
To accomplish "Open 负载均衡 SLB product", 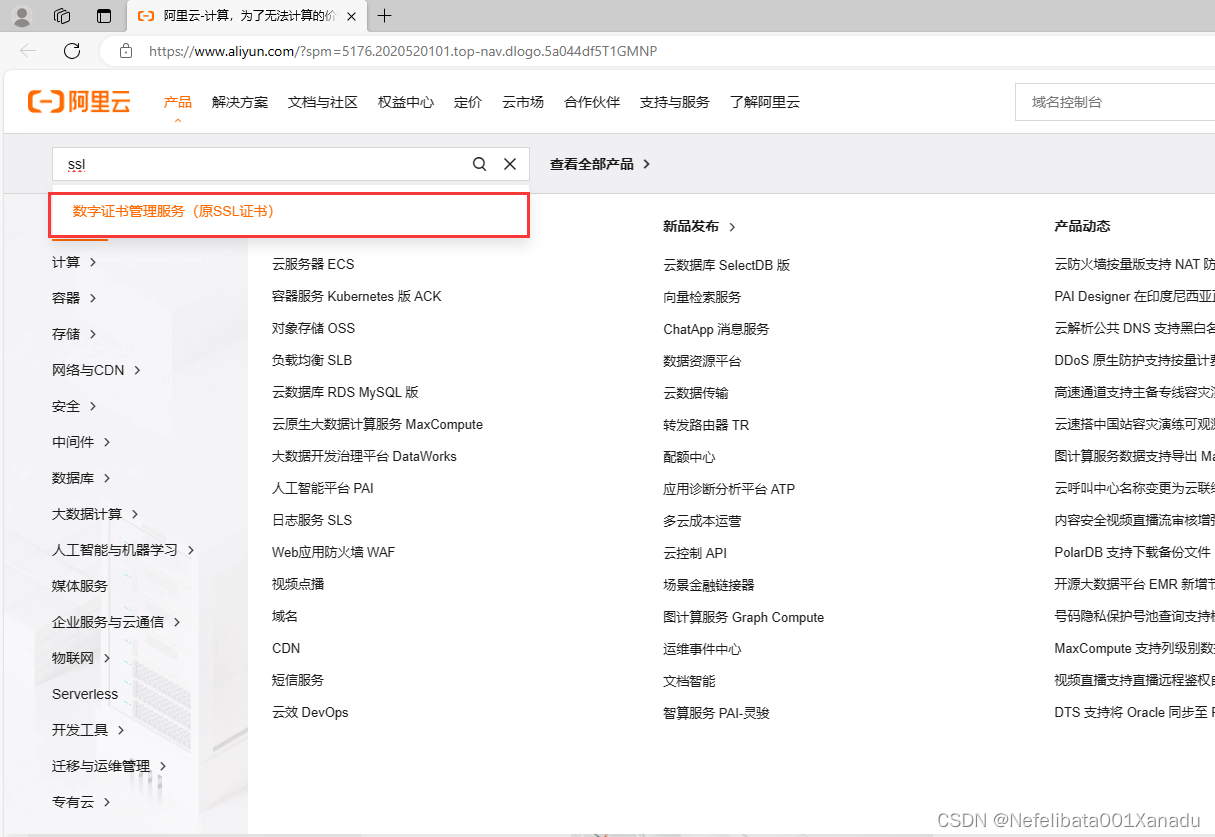I will [x=312, y=360].
